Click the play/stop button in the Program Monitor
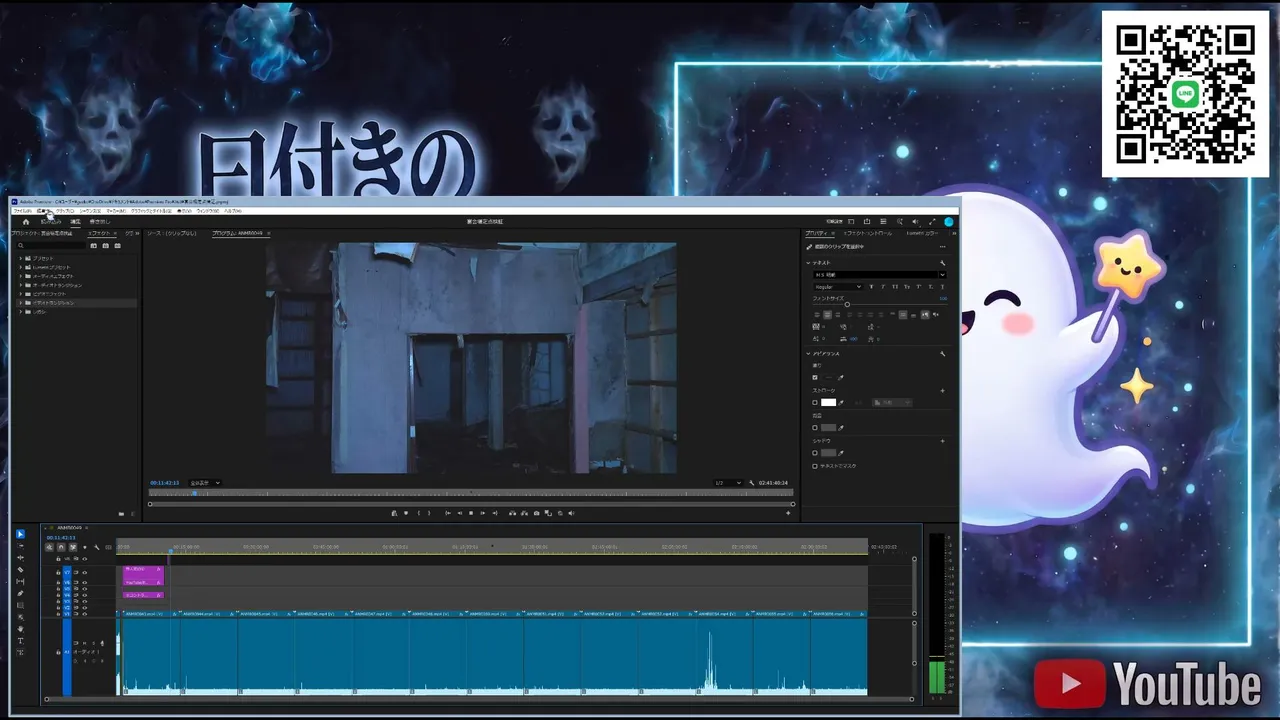The image size is (1280, 720). click(471, 513)
